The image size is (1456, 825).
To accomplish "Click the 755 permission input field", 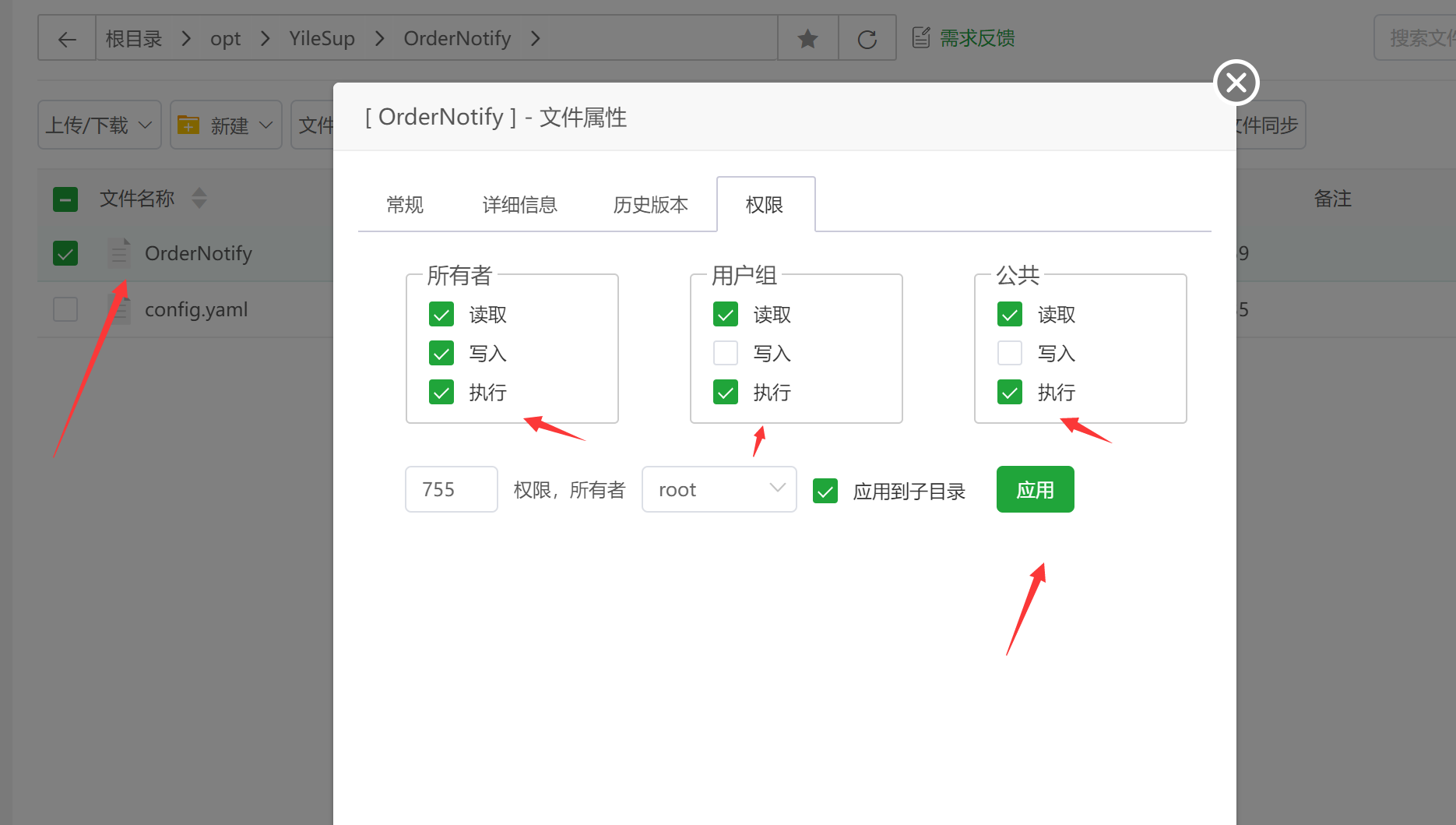I will click(451, 489).
